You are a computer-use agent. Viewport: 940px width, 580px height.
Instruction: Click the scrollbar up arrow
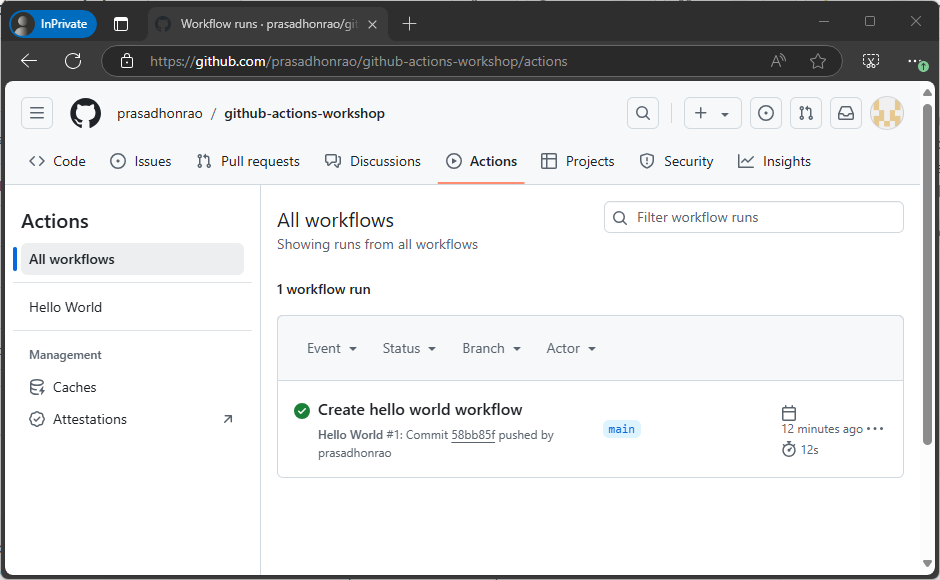click(x=927, y=92)
